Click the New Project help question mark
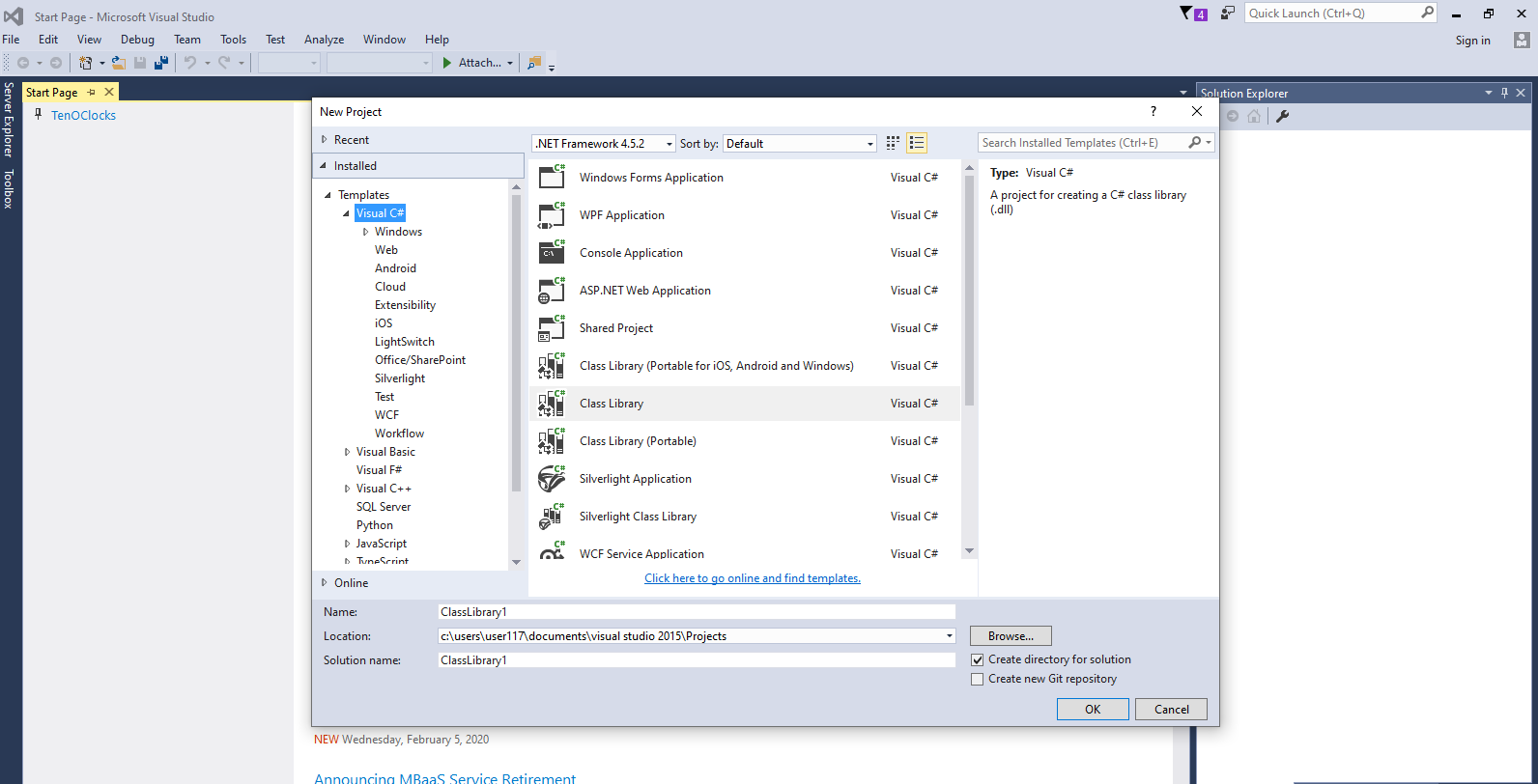 tap(1153, 111)
